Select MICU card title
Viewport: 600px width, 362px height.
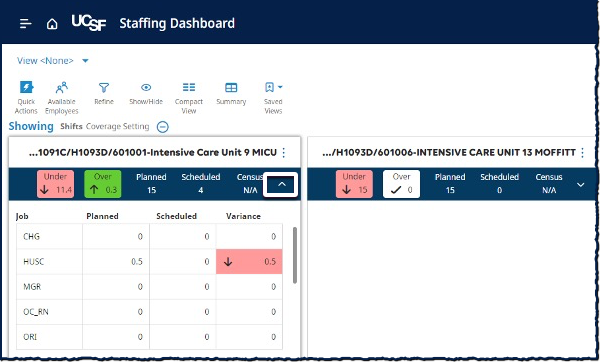click(153, 153)
